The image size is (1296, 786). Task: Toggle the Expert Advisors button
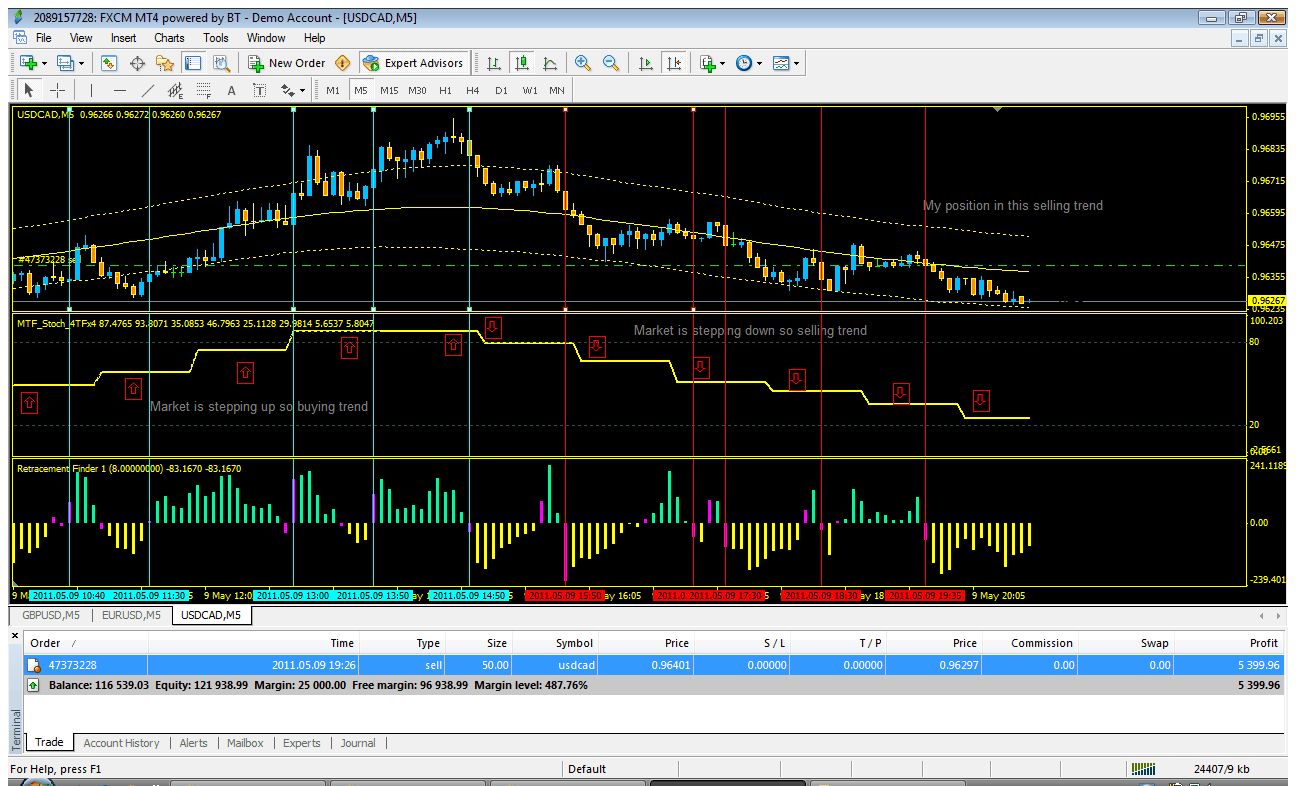point(415,63)
